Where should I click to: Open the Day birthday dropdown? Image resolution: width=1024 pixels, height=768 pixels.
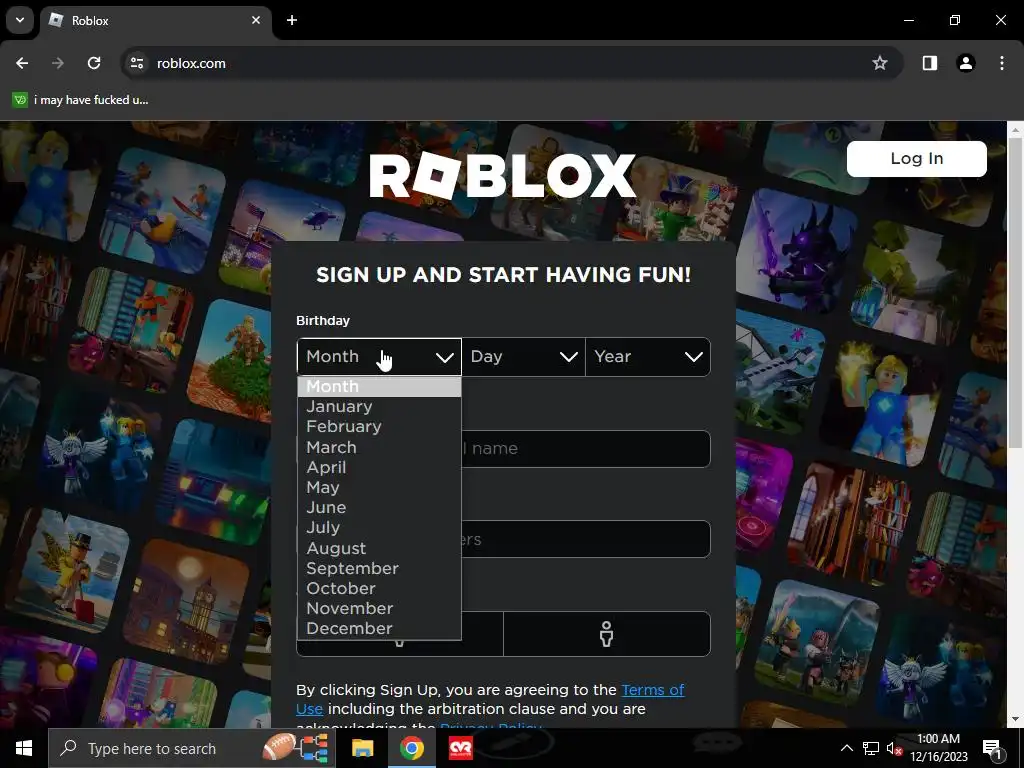(524, 357)
